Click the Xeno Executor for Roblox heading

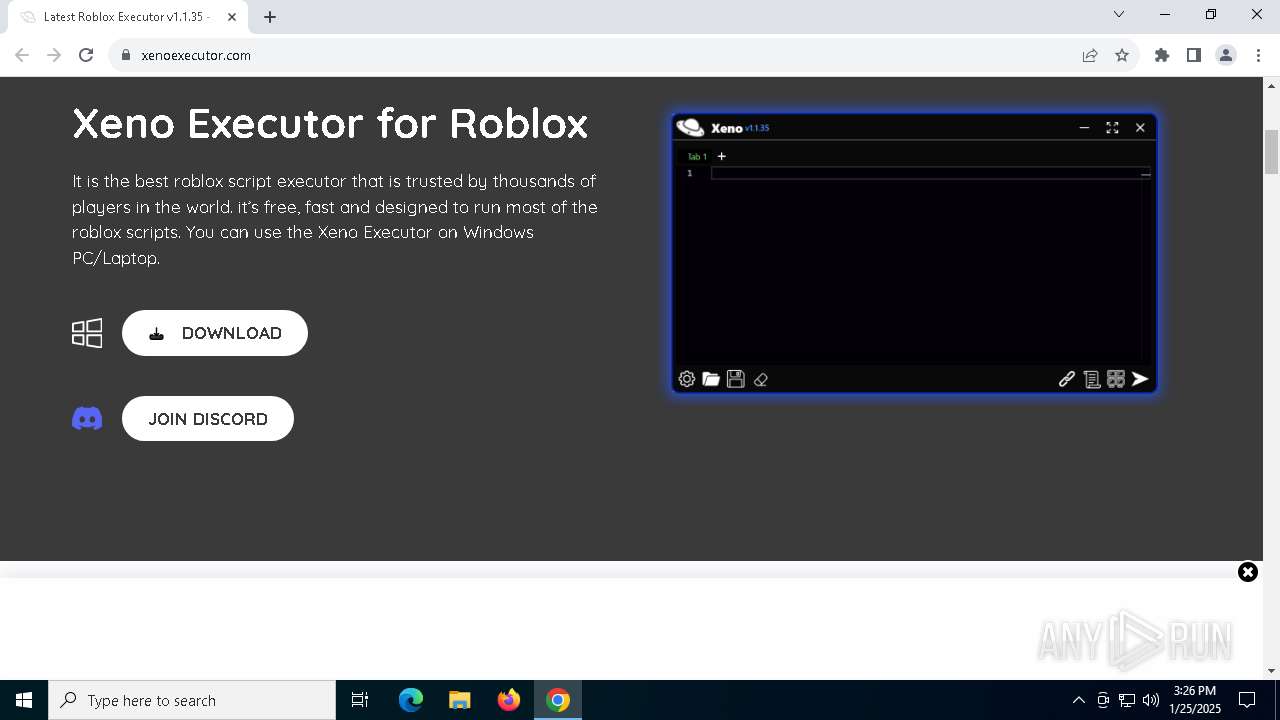pos(330,124)
